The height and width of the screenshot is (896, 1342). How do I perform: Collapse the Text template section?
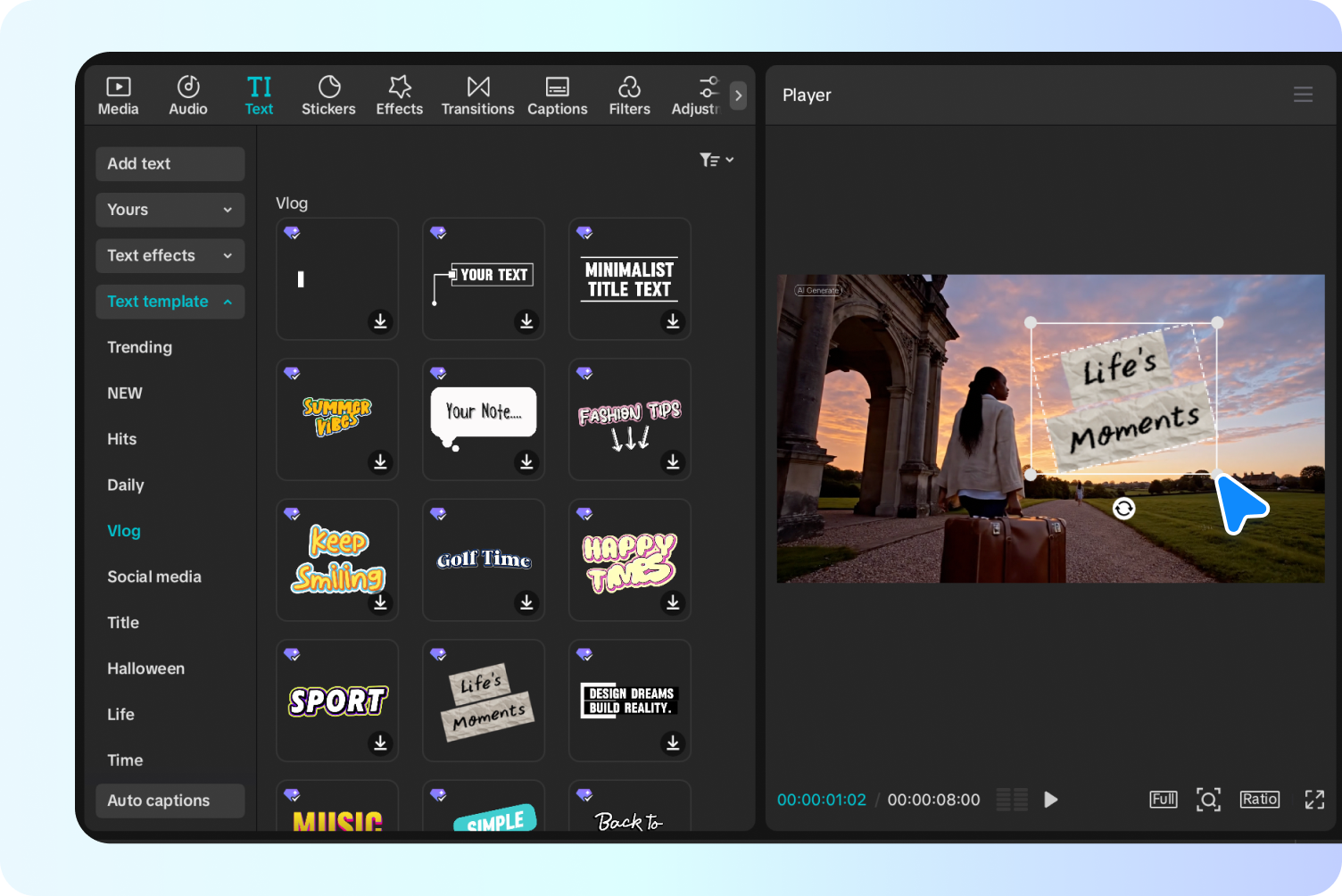170,302
